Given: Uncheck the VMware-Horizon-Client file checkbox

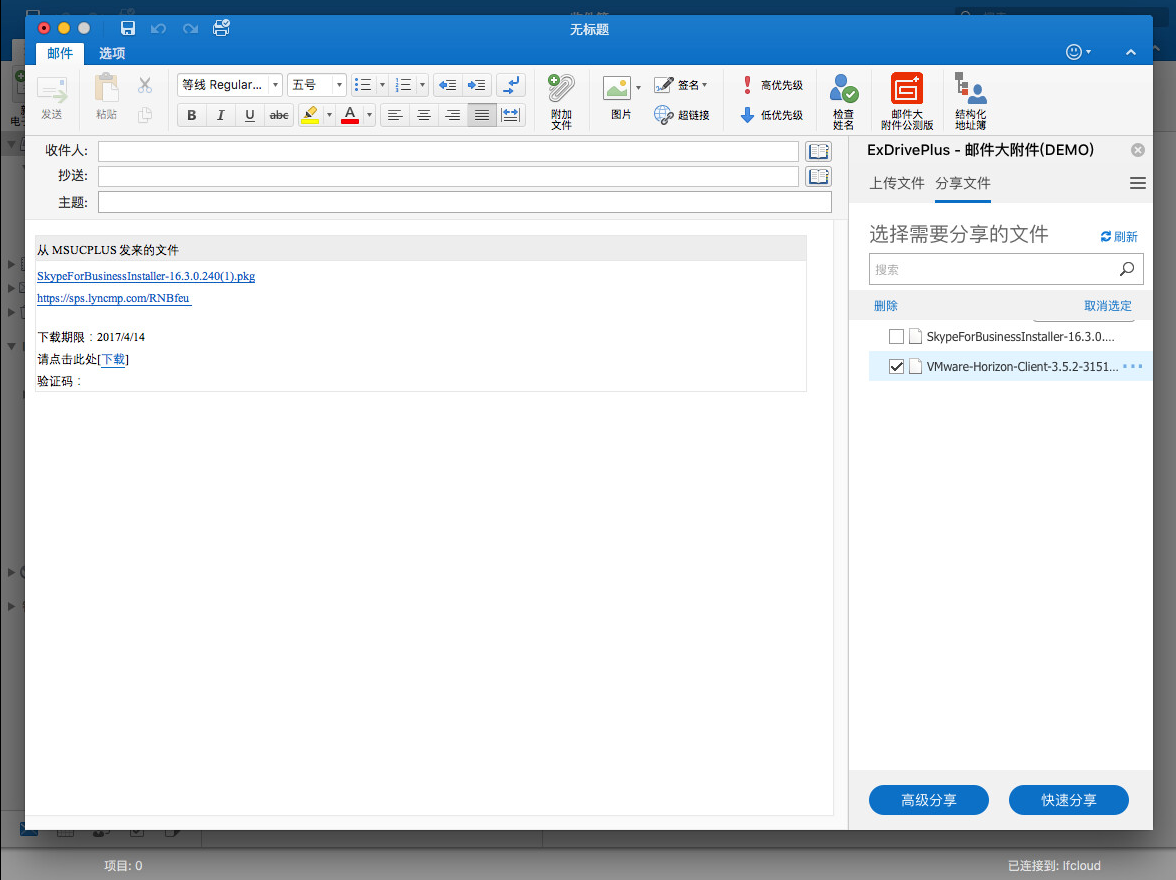Looking at the screenshot, I should (896, 366).
